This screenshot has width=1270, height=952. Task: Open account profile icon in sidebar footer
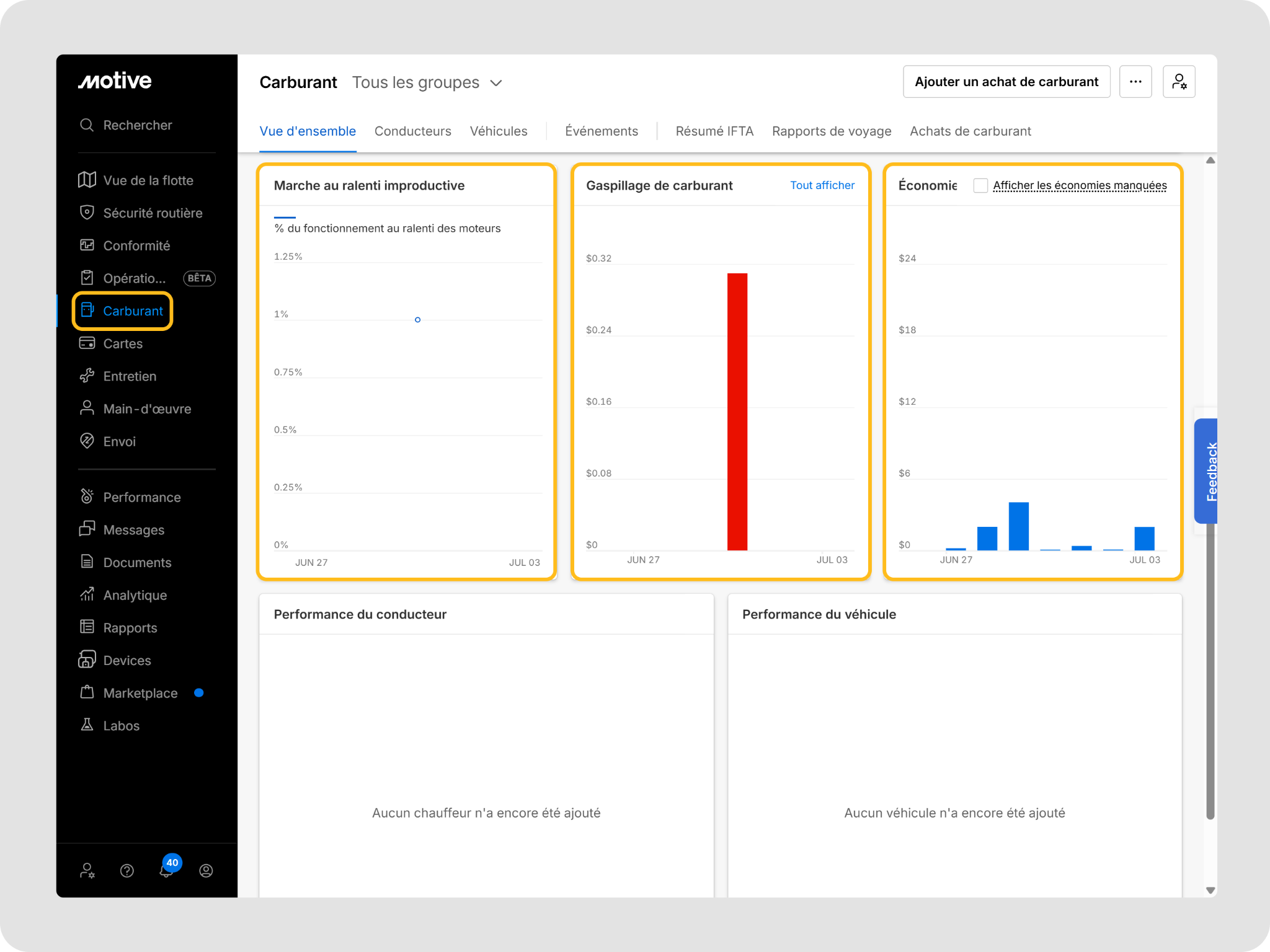point(206,871)
